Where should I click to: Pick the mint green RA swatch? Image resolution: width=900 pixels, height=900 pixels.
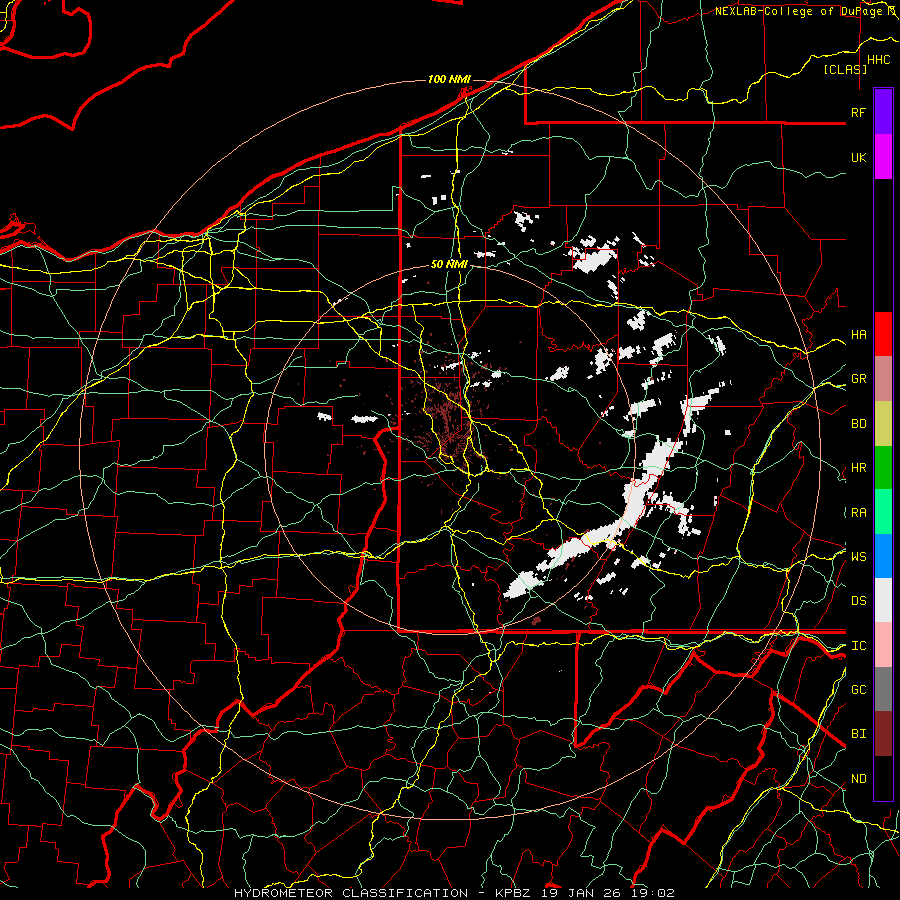883,512
